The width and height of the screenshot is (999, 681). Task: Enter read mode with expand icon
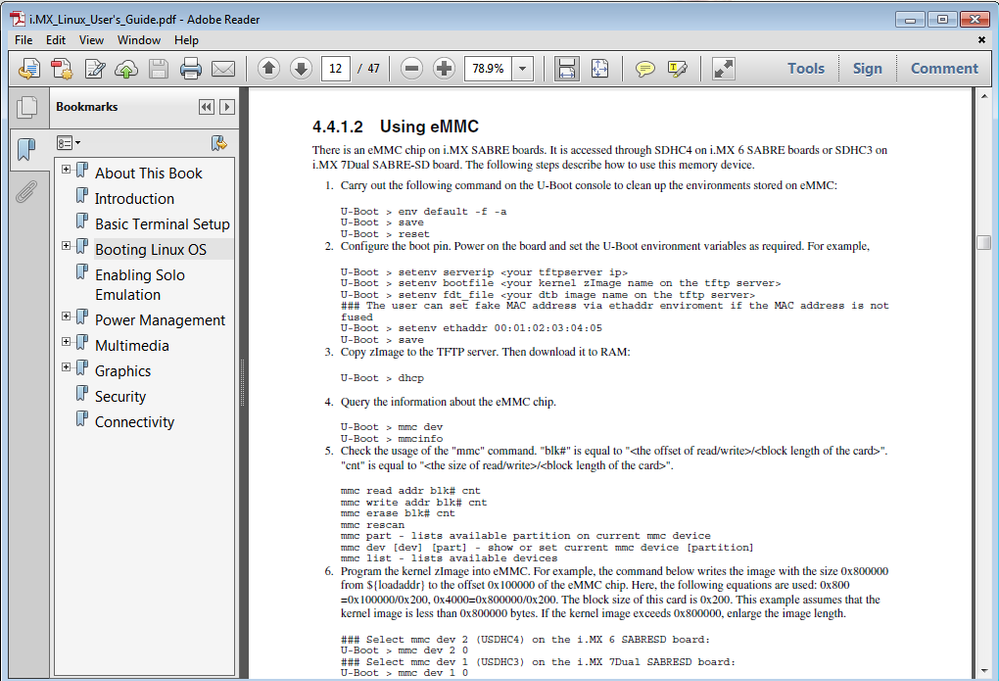click(723, 68)
